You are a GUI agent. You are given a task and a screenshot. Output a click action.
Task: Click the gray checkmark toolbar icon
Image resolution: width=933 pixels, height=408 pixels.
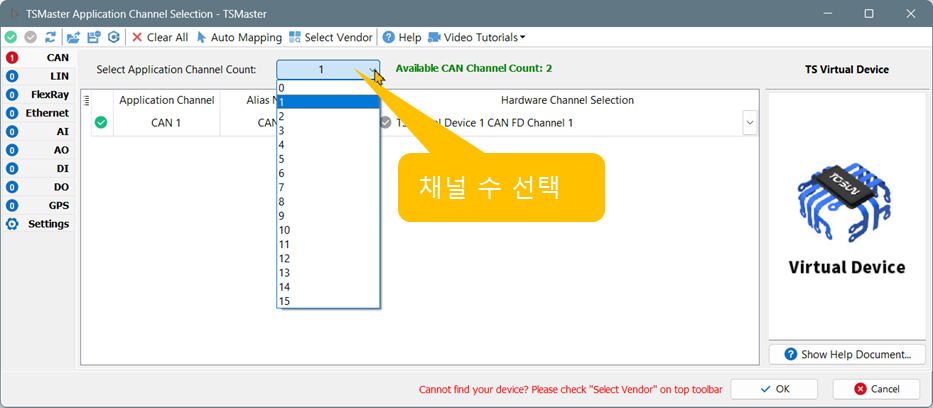pyautogui.click(x=30, y=37)
